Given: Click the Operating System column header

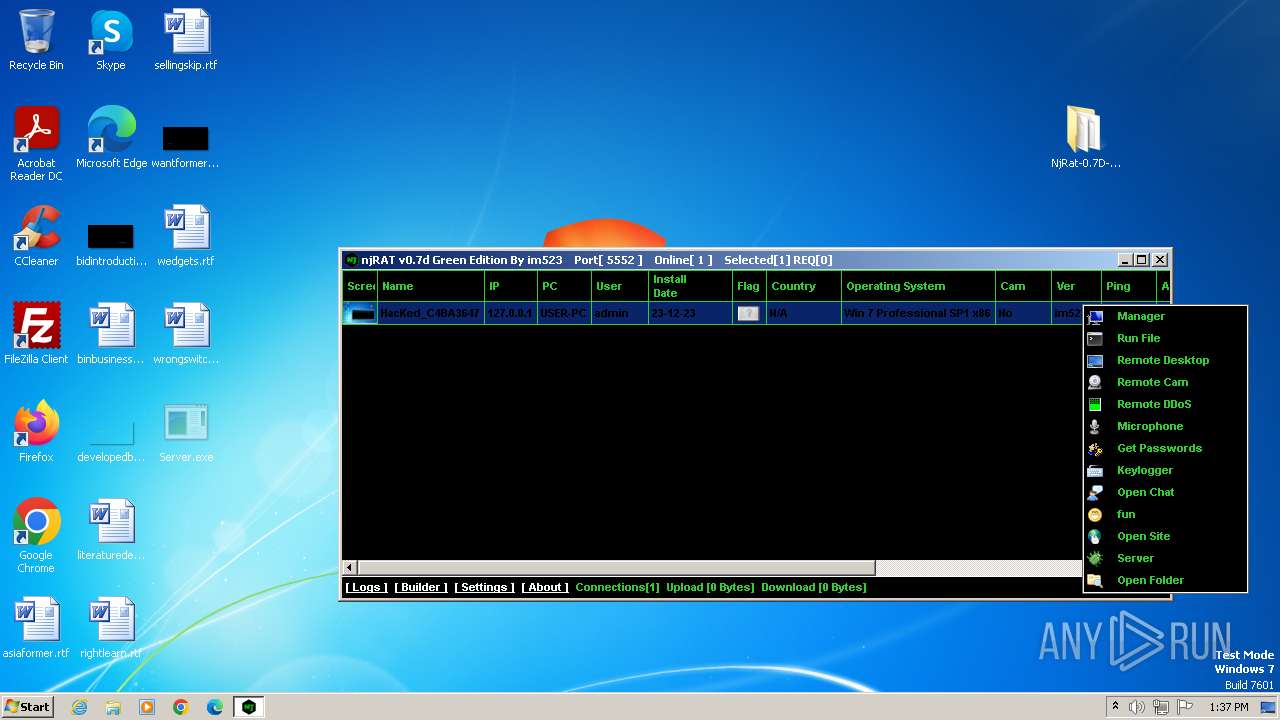Looking at the screenshot, I should point(918,286).
